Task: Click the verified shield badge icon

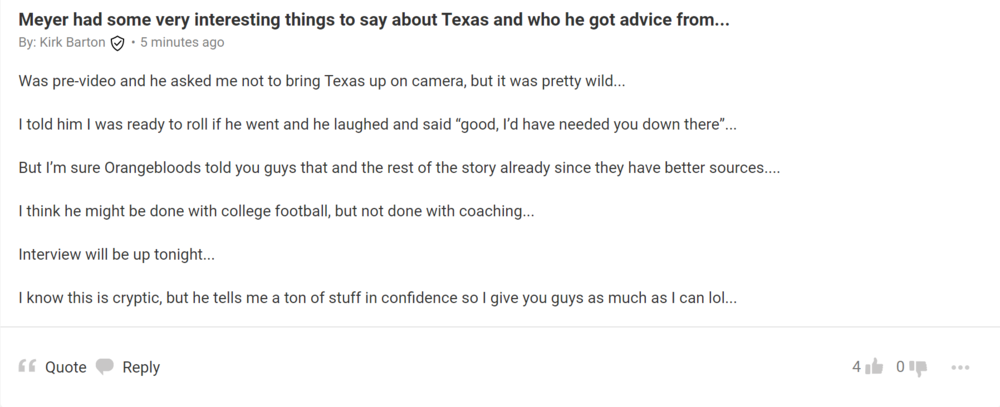Action: (117, 43)
